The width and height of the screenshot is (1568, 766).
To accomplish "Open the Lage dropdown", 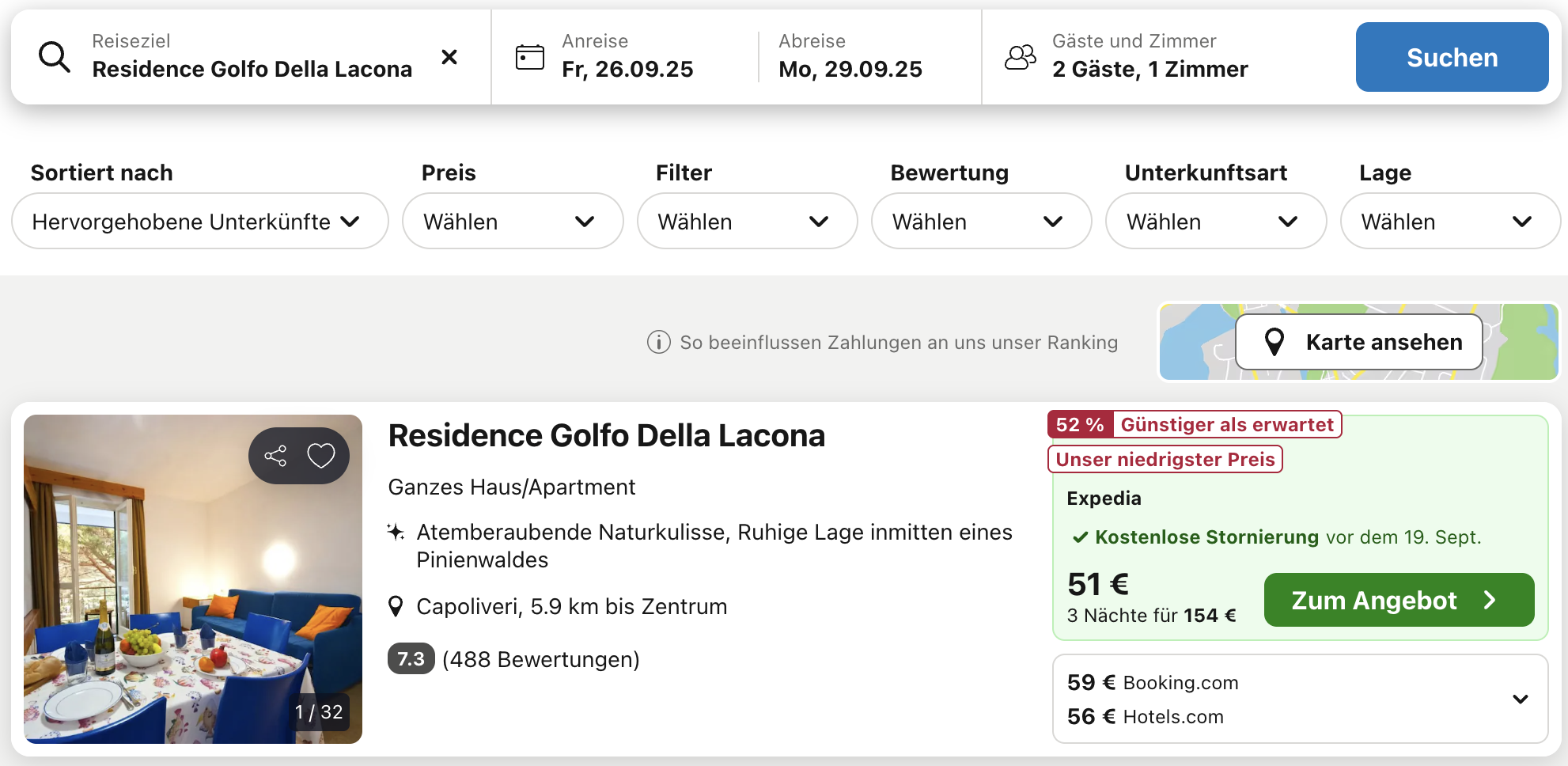I will tap(1451, 222).
